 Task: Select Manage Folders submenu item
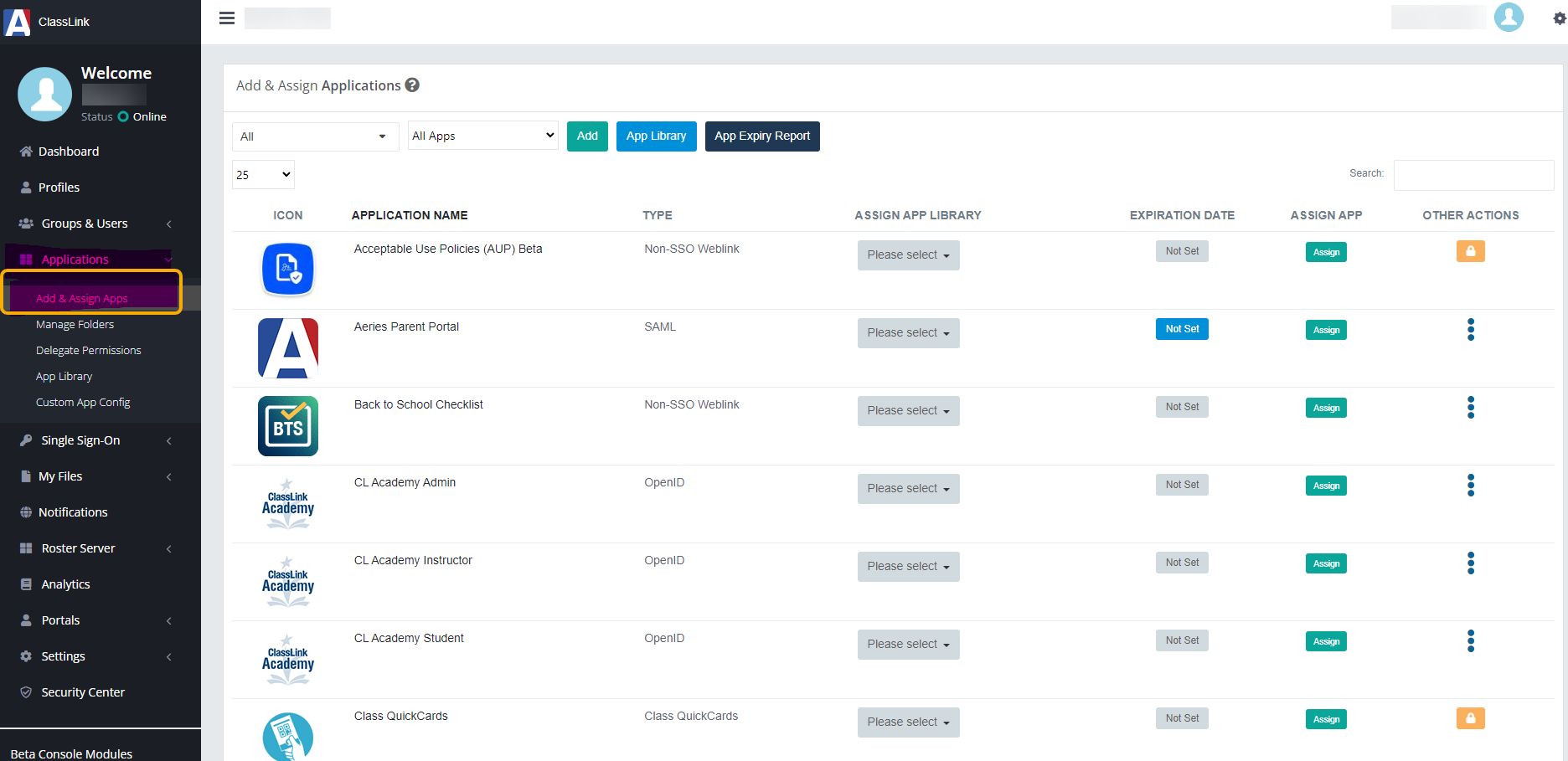(x=75, y=325)
